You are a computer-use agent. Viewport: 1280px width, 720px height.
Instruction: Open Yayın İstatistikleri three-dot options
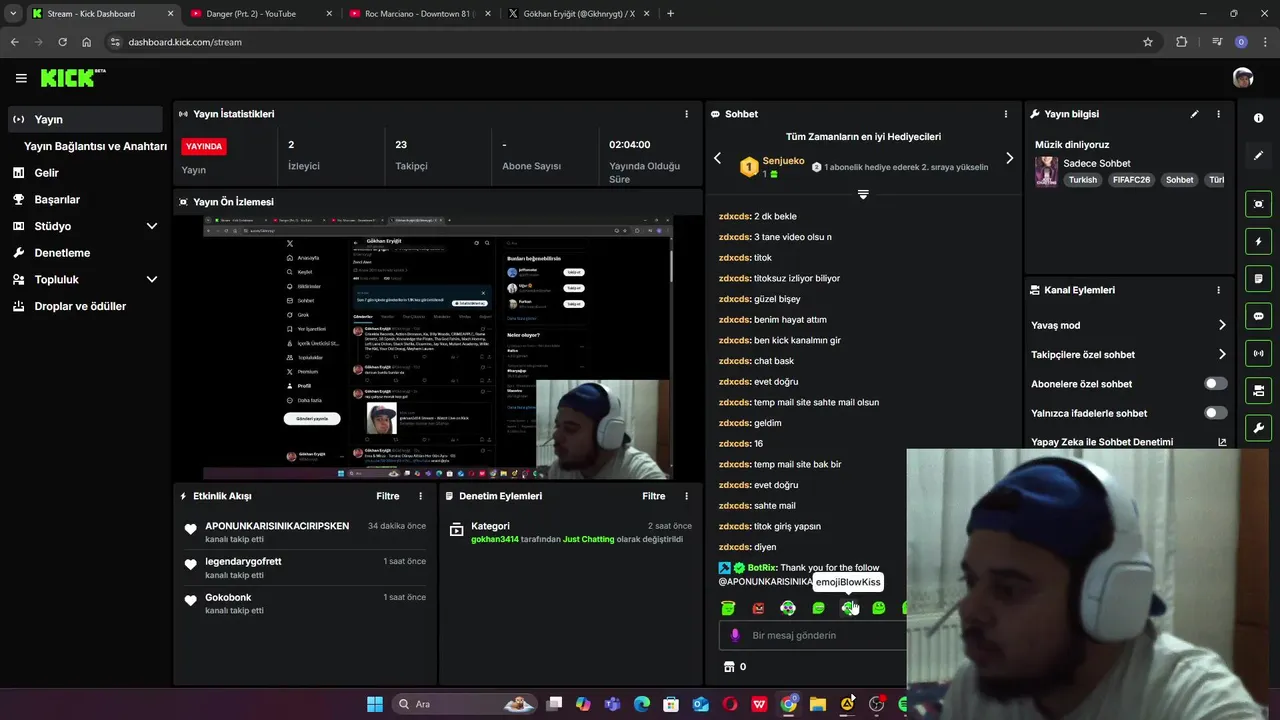(x=686, y=114)
